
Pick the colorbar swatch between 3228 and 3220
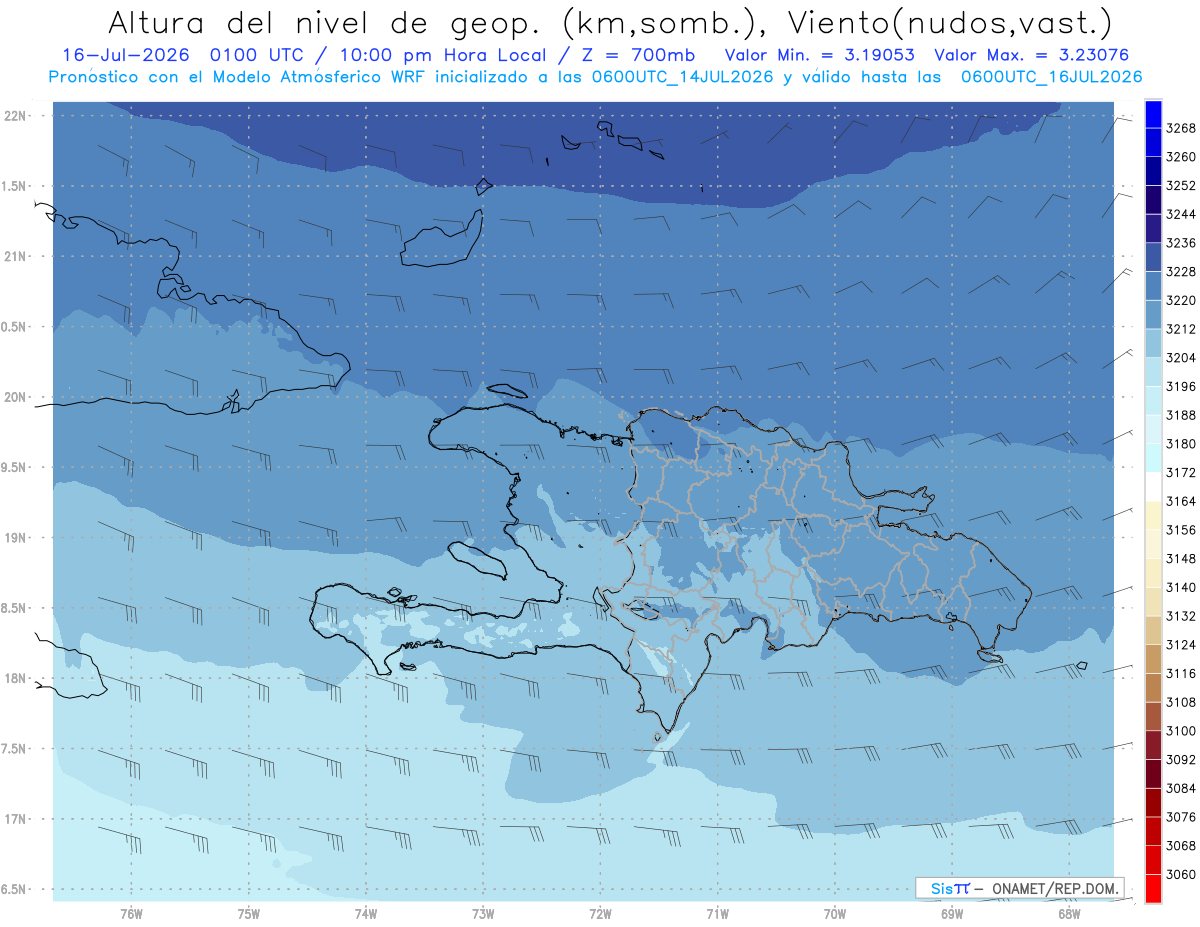(1152, 285)
